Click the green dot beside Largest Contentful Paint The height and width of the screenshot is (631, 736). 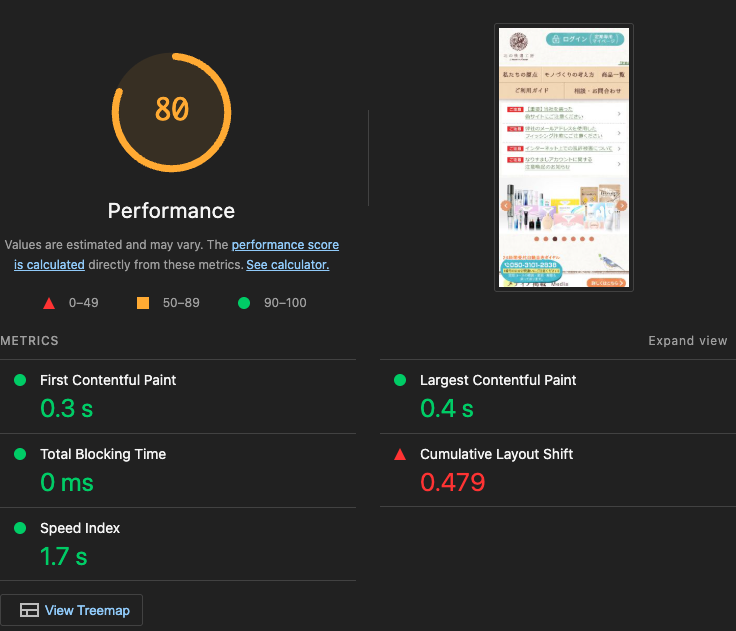[400, 380]
